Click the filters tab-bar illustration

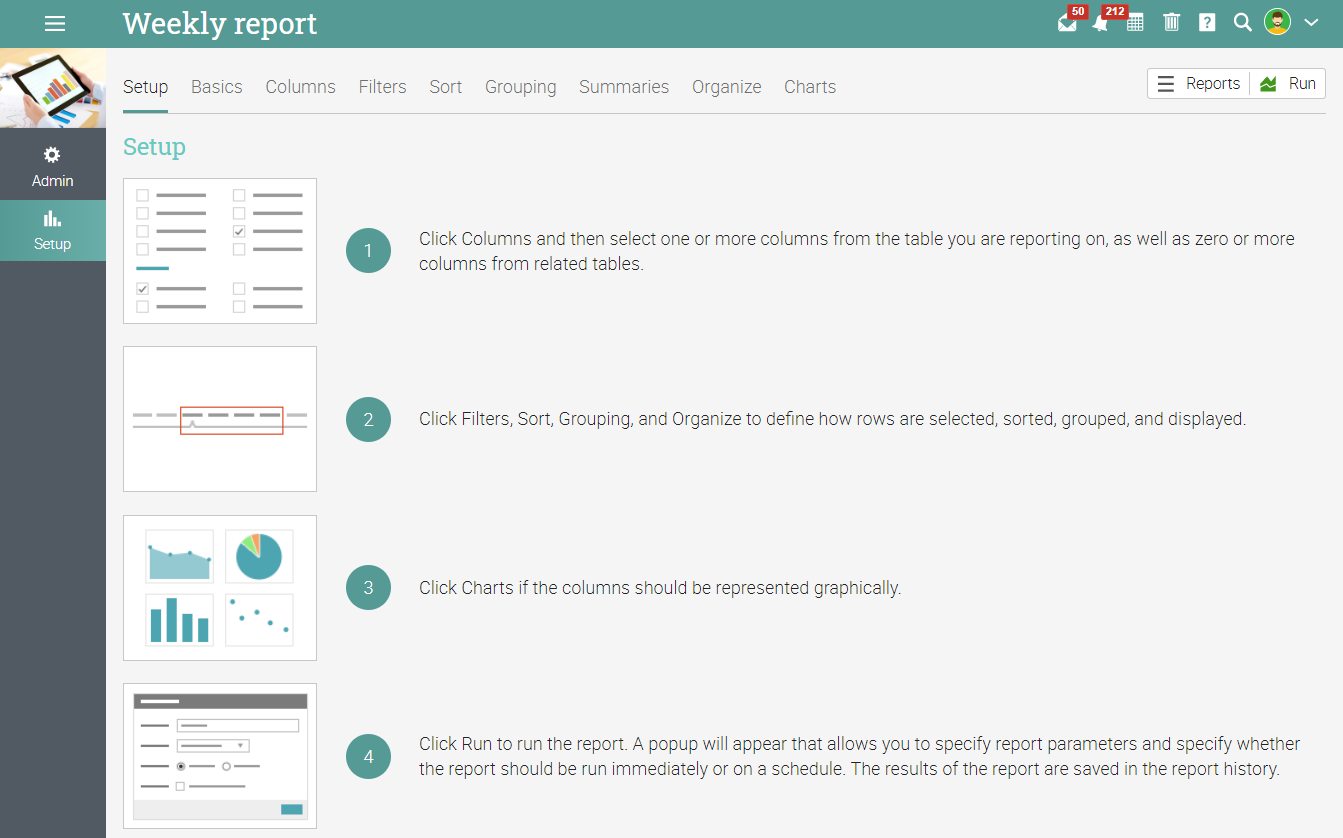[x=220, y=419]
